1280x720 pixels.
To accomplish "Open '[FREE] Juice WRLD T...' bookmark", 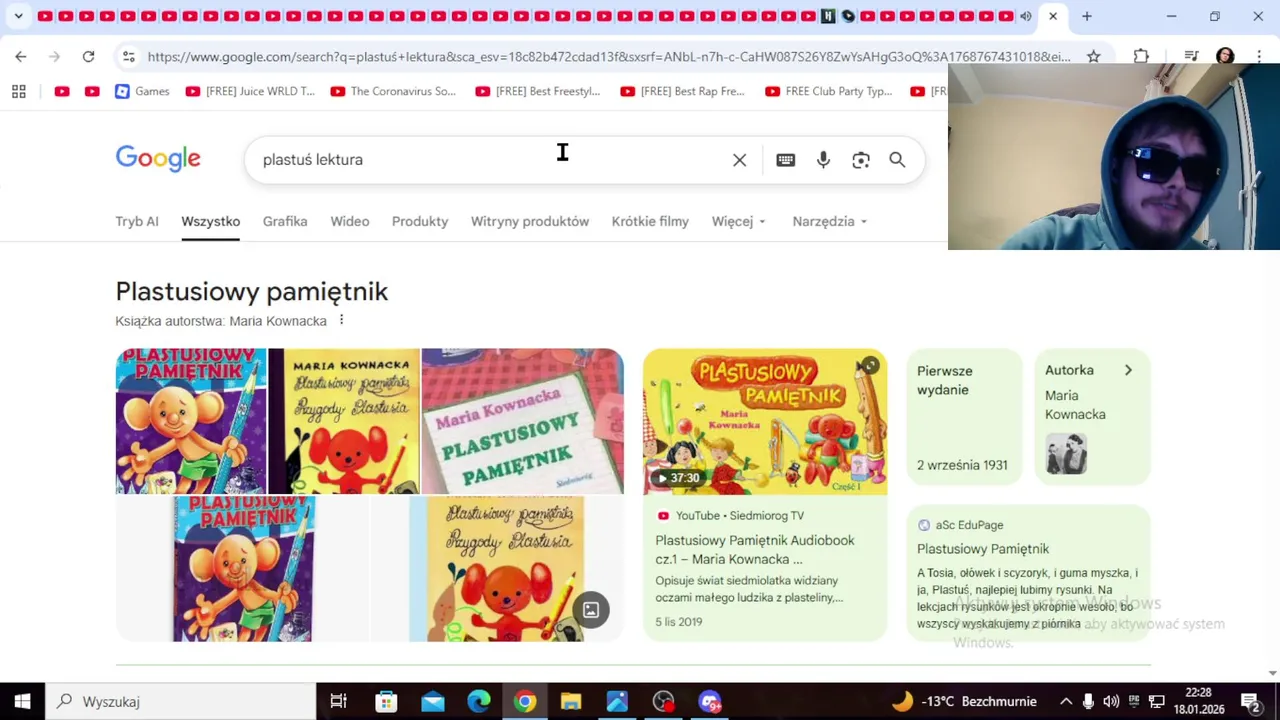I will tap(250, 91).
